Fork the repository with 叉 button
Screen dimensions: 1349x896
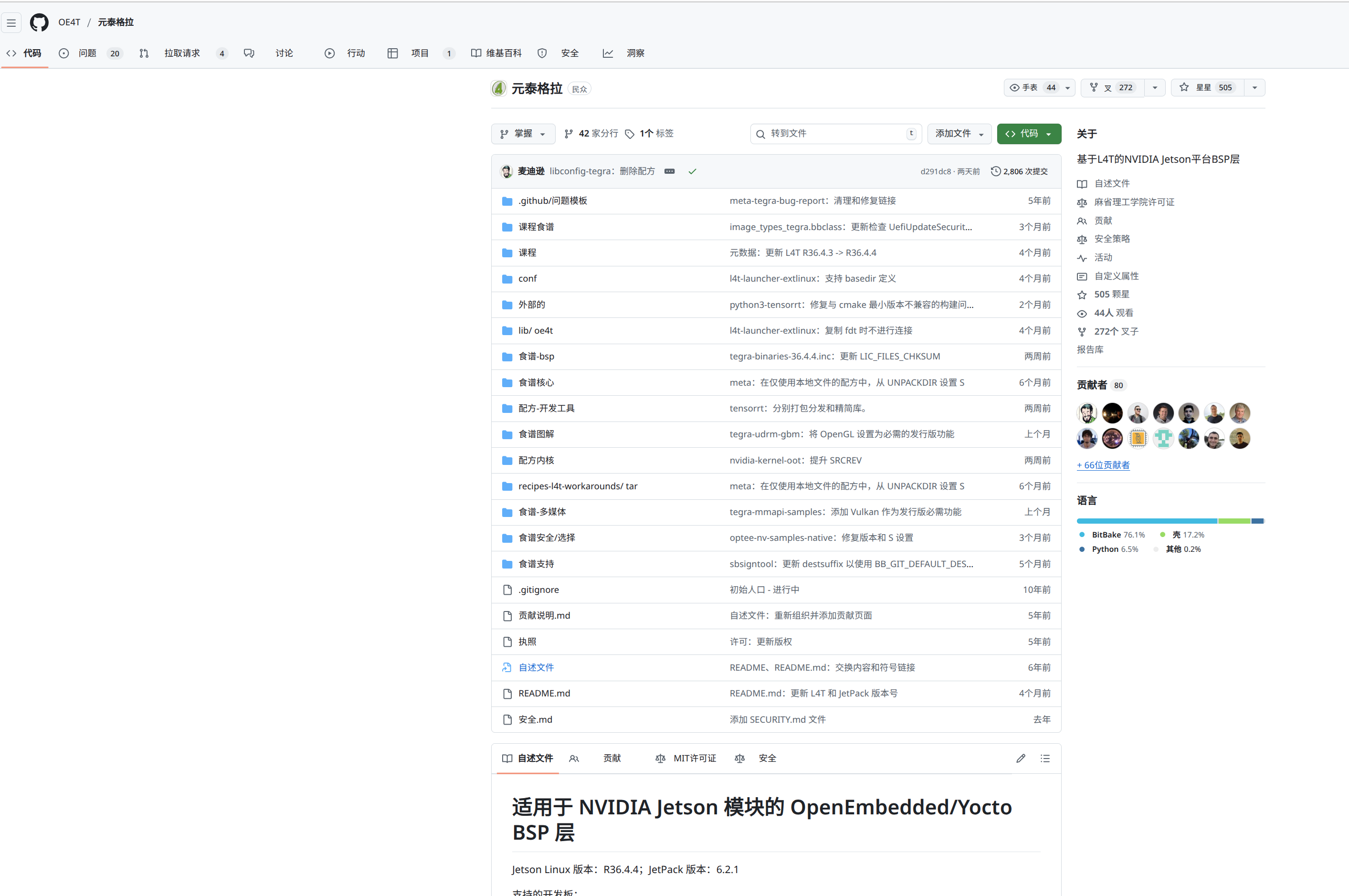[x=1112, y=87]
